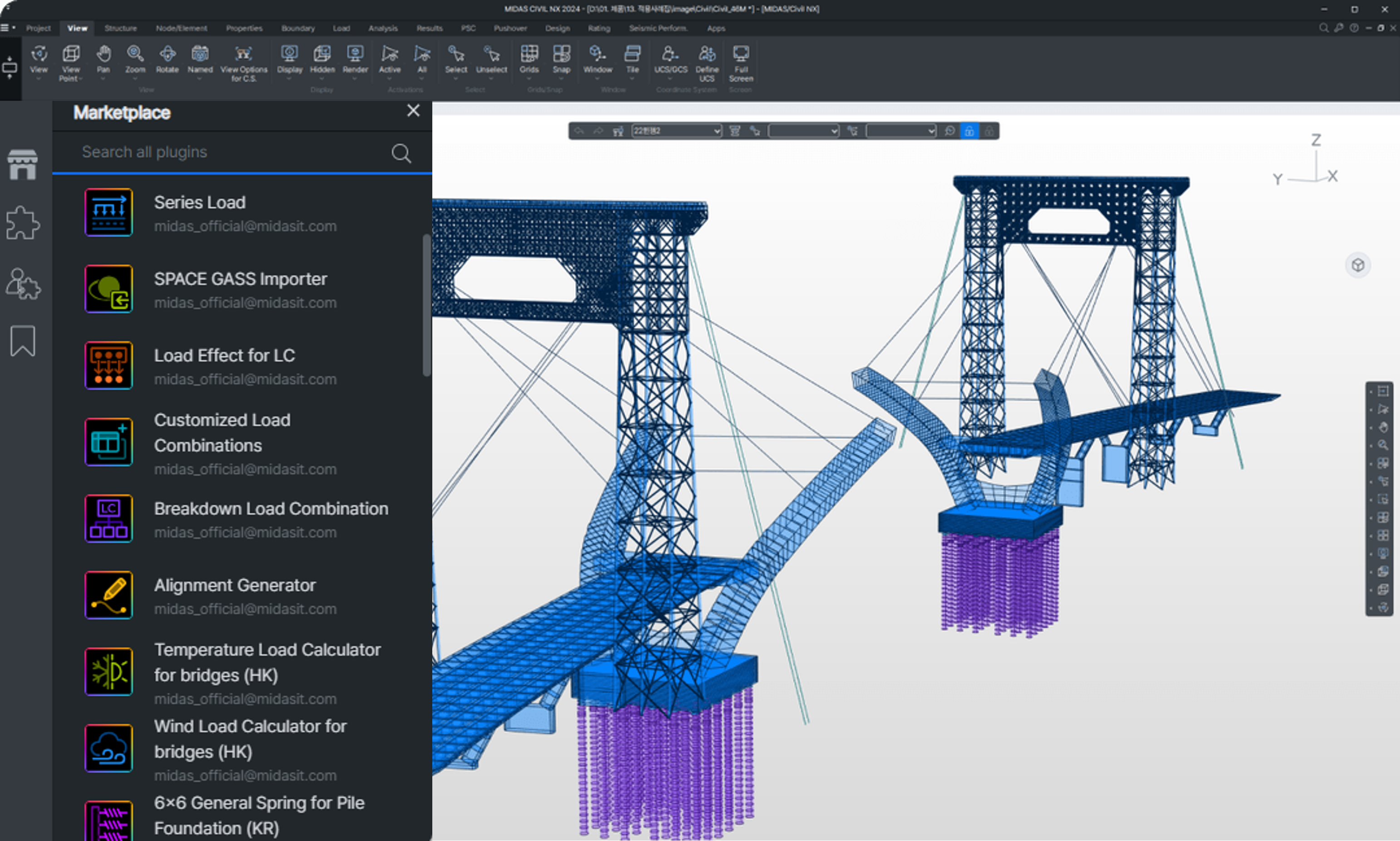1400x841 pixels.
Task: Open the last empty dropdown in viewport toolbar
Action: pos(900,131)
